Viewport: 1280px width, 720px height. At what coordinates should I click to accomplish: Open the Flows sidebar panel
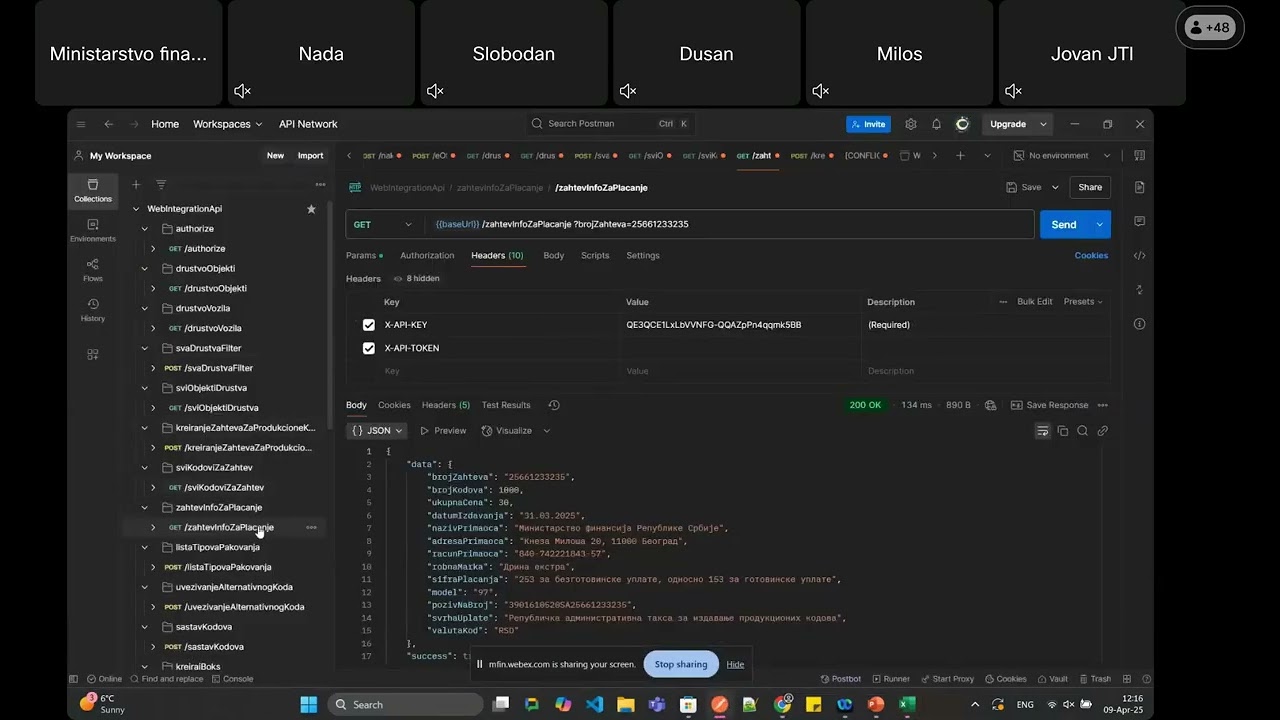[93, 270]
